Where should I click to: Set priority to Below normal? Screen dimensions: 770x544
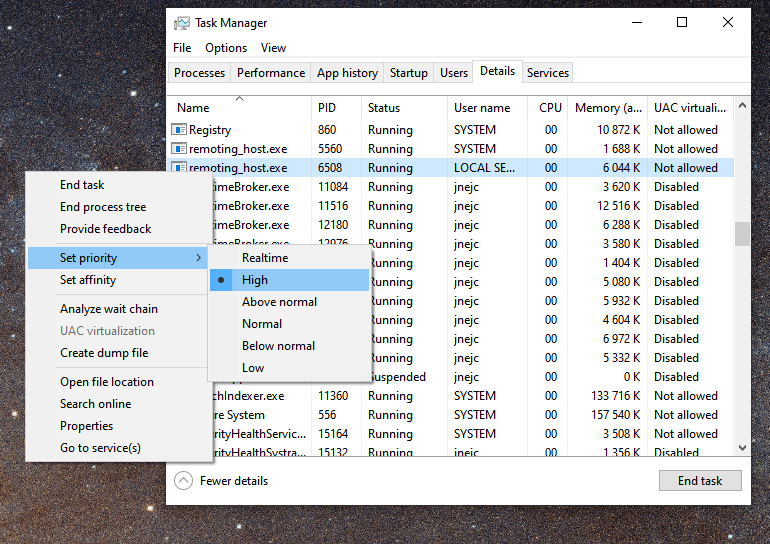(278, 346)
